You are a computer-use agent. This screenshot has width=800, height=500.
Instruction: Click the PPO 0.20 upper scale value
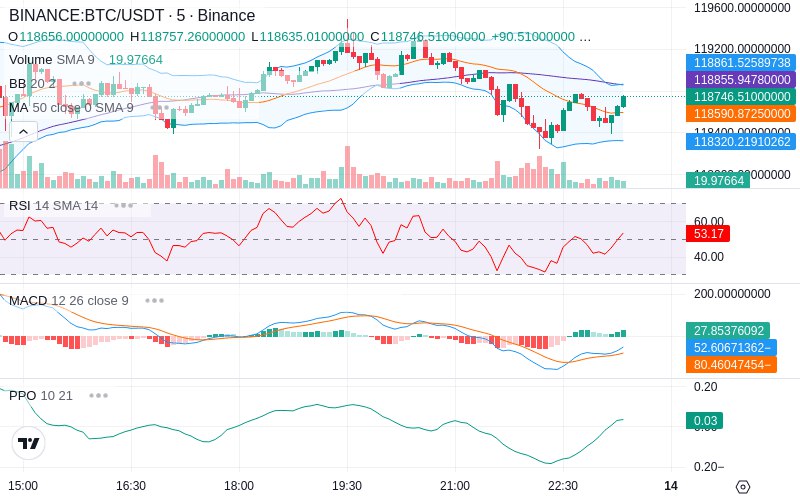coord(705,387)
